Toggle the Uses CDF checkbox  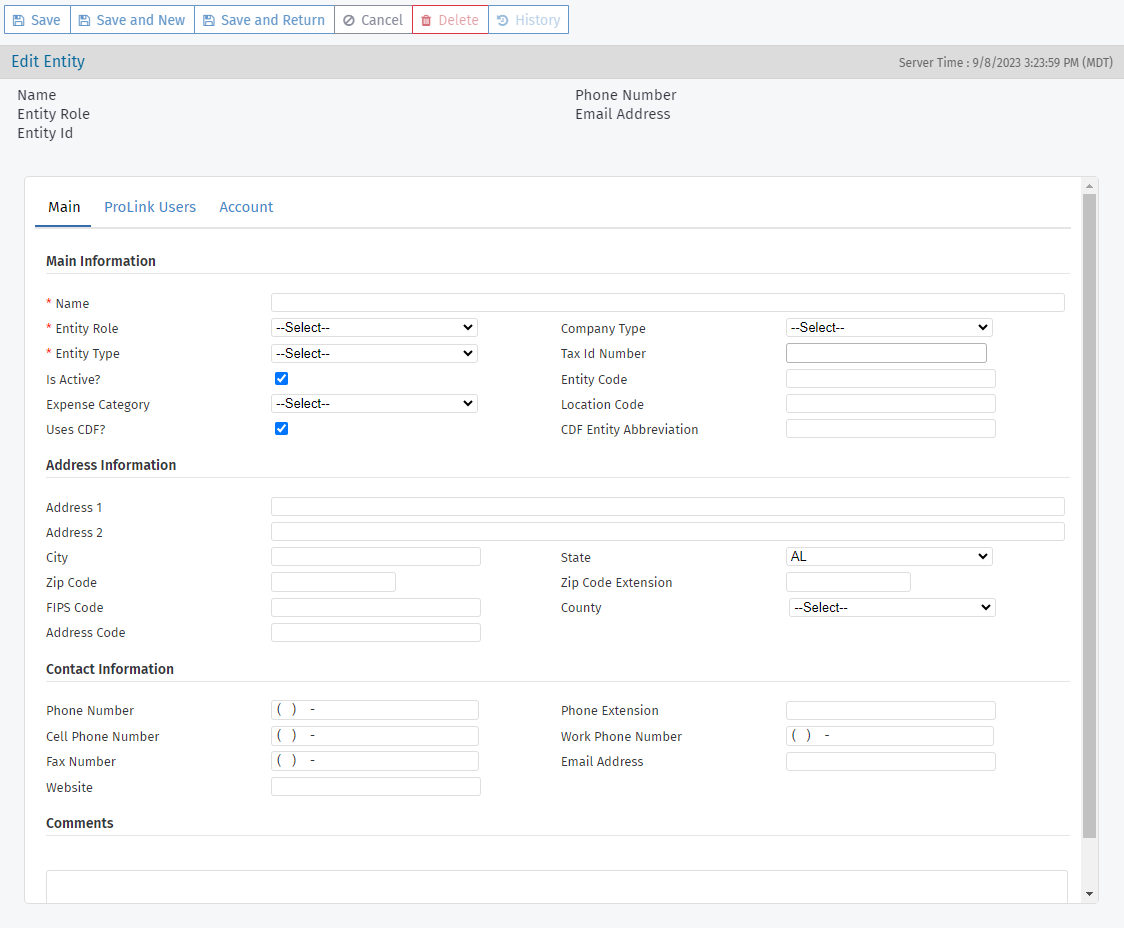pyautogui.click(x=281, y=429)
